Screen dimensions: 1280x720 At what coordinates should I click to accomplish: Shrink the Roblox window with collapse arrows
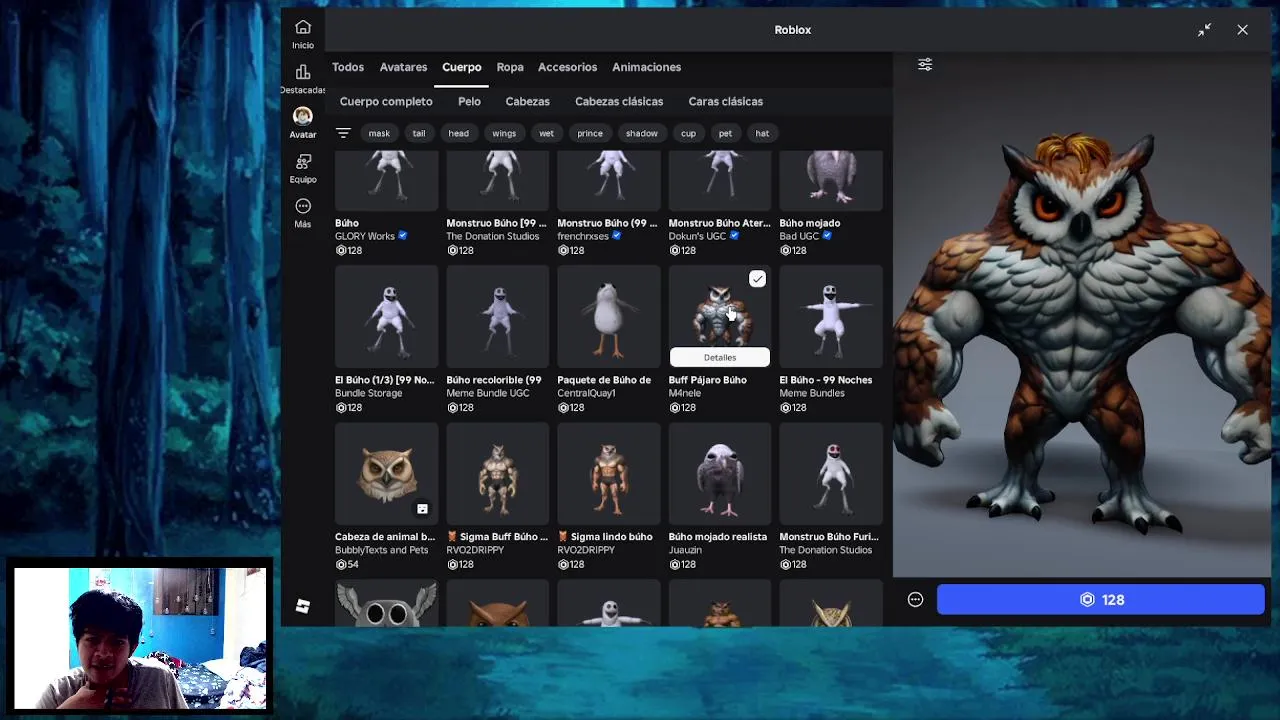click(x=1204, y=30)
